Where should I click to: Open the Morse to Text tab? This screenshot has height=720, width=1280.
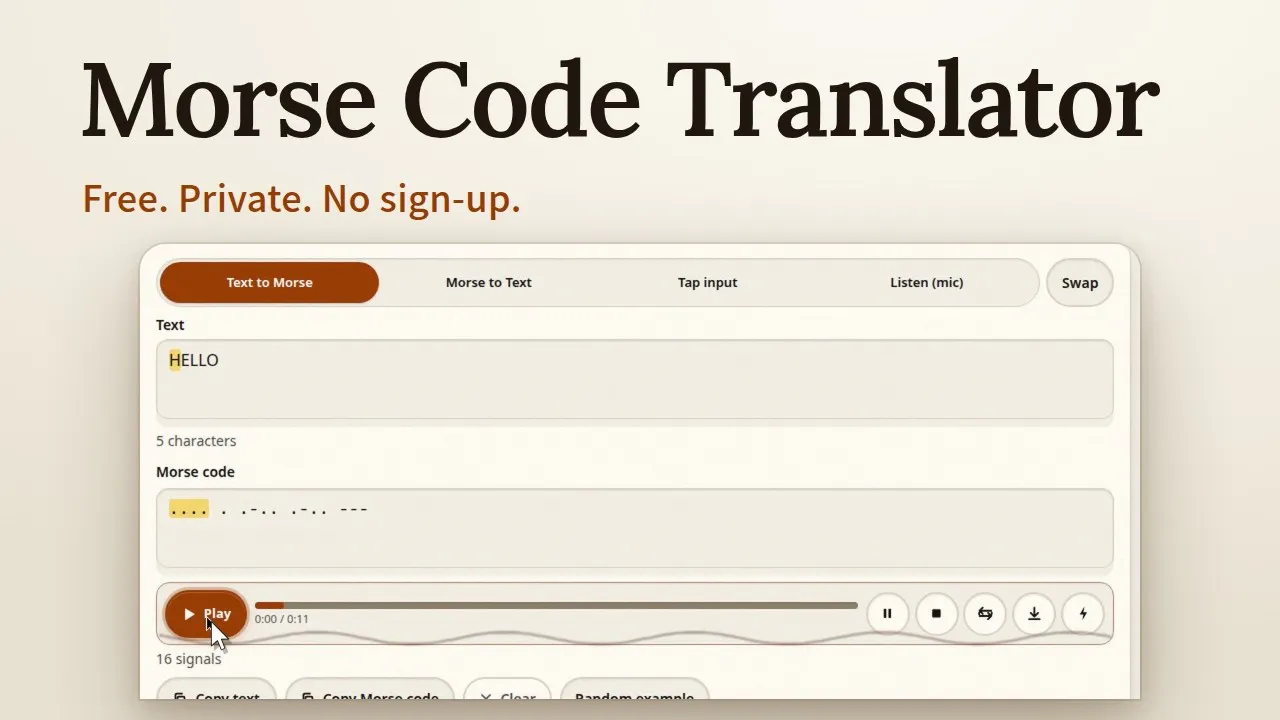(x=489, y=282)
